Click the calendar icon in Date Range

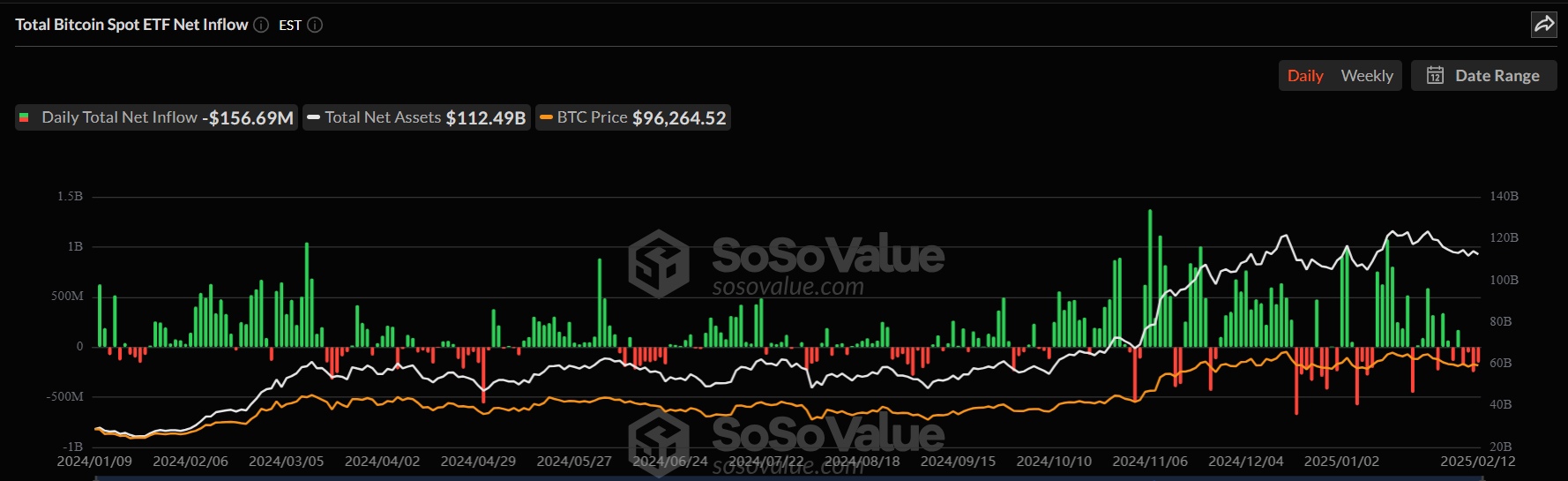click(x=1436, y=76)
